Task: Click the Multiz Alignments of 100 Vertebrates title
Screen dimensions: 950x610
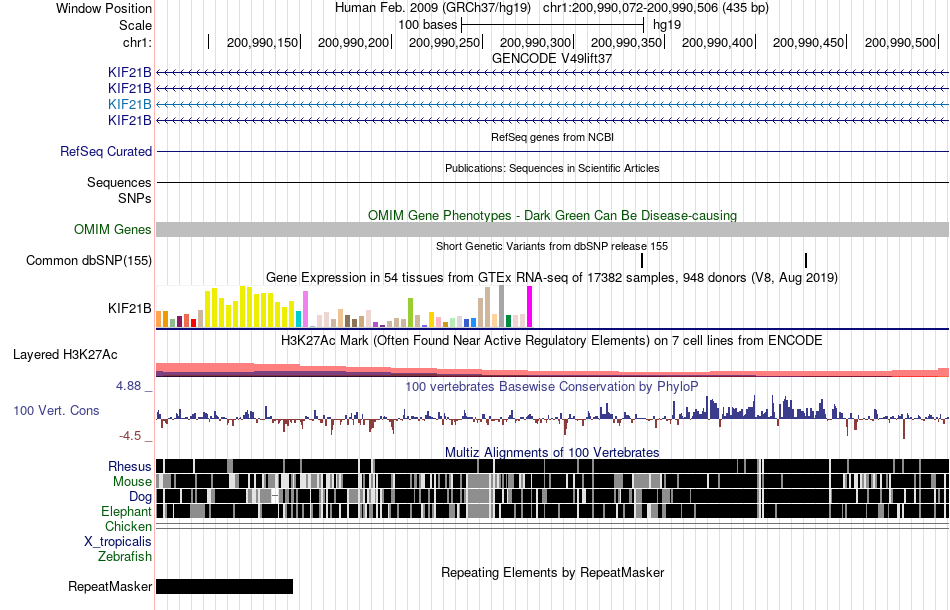Action: click(552, 453)
